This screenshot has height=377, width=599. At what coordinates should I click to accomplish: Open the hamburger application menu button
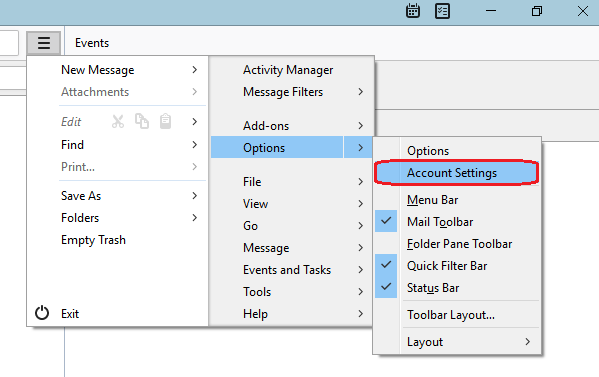click(x=44, y=43)
